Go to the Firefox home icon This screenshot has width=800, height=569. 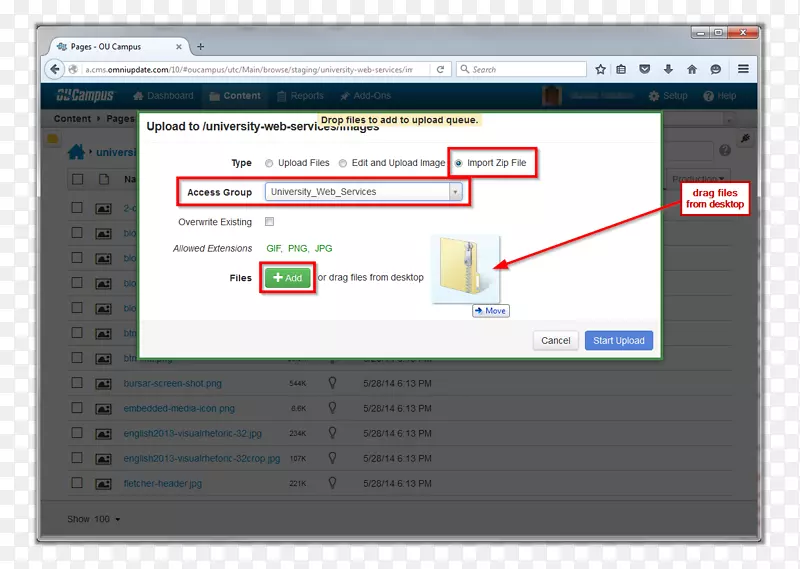tap(691, 70)
